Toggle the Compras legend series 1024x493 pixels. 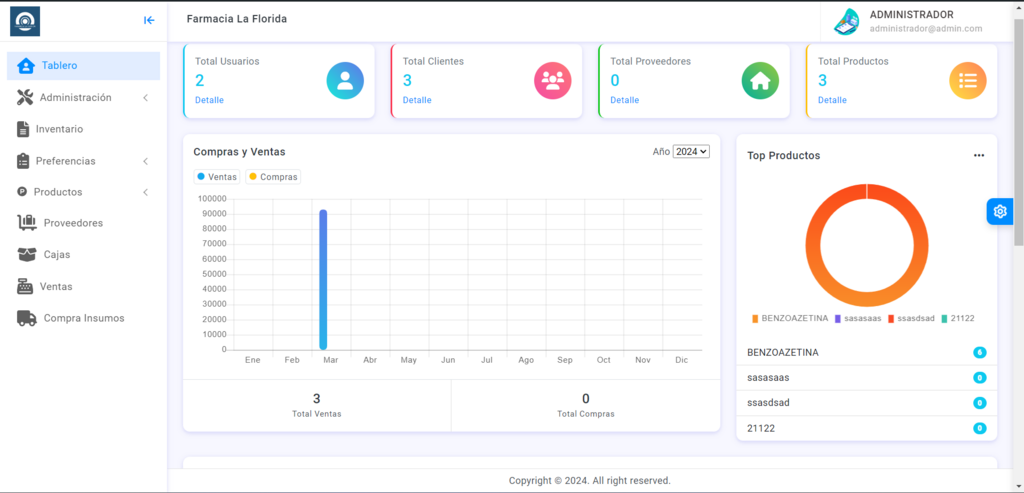pos(273,177)
